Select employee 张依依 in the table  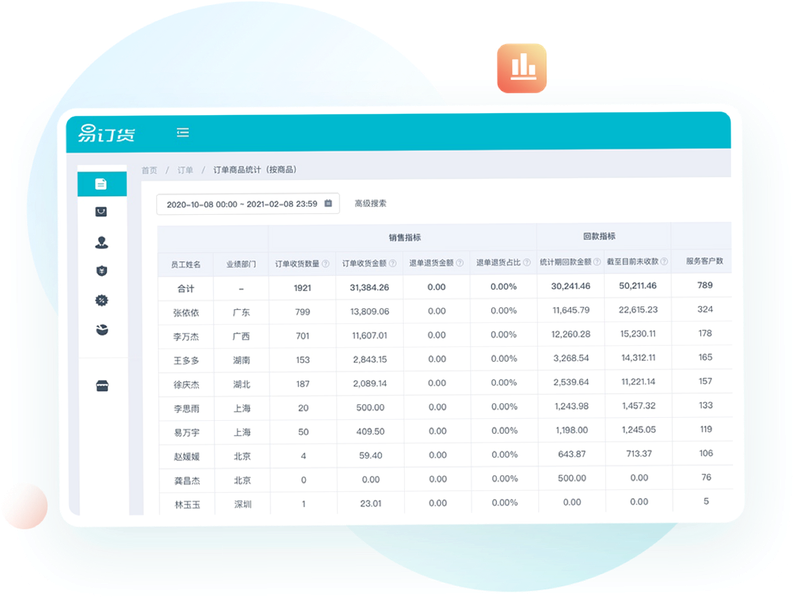[x=186, y=313]
